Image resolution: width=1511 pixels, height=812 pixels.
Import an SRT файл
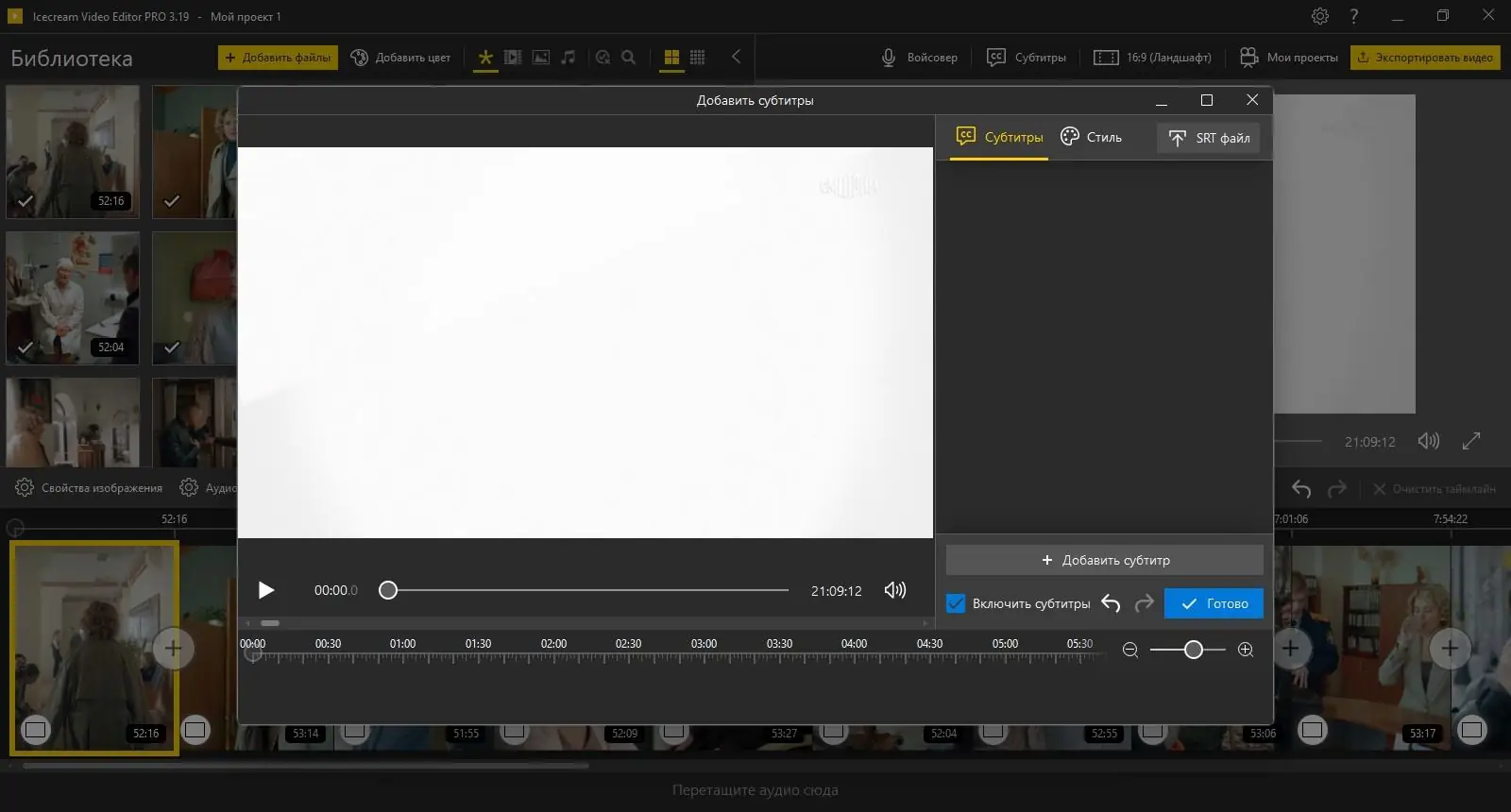pos(1209,138)
